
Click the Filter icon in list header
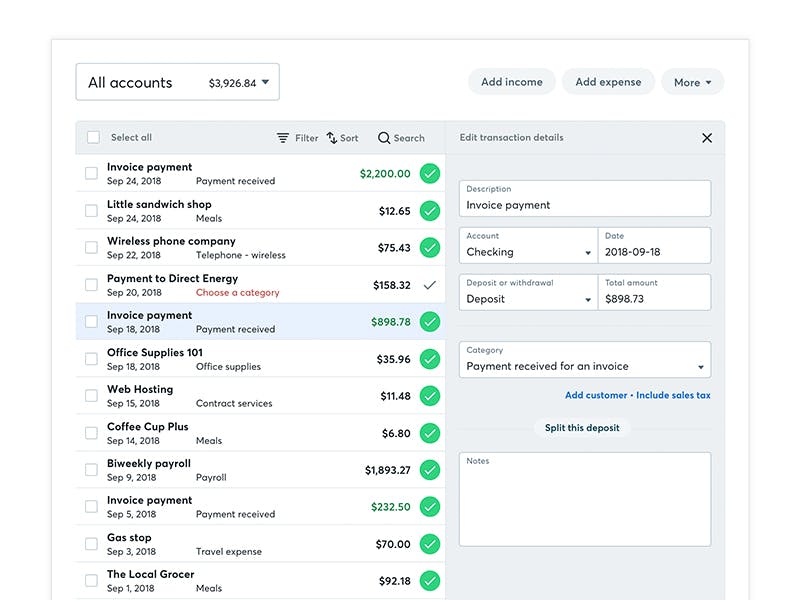(x=283, y=138)
